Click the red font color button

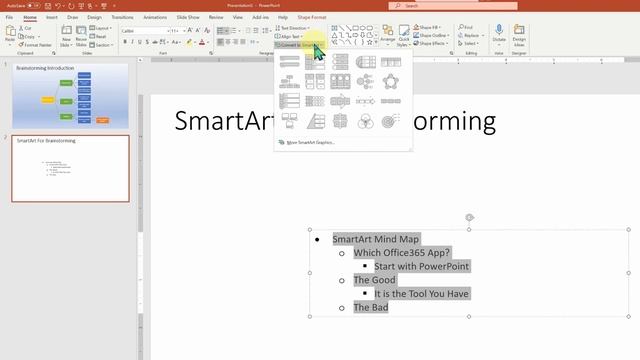pyautogui.click(x=202, y=42)
